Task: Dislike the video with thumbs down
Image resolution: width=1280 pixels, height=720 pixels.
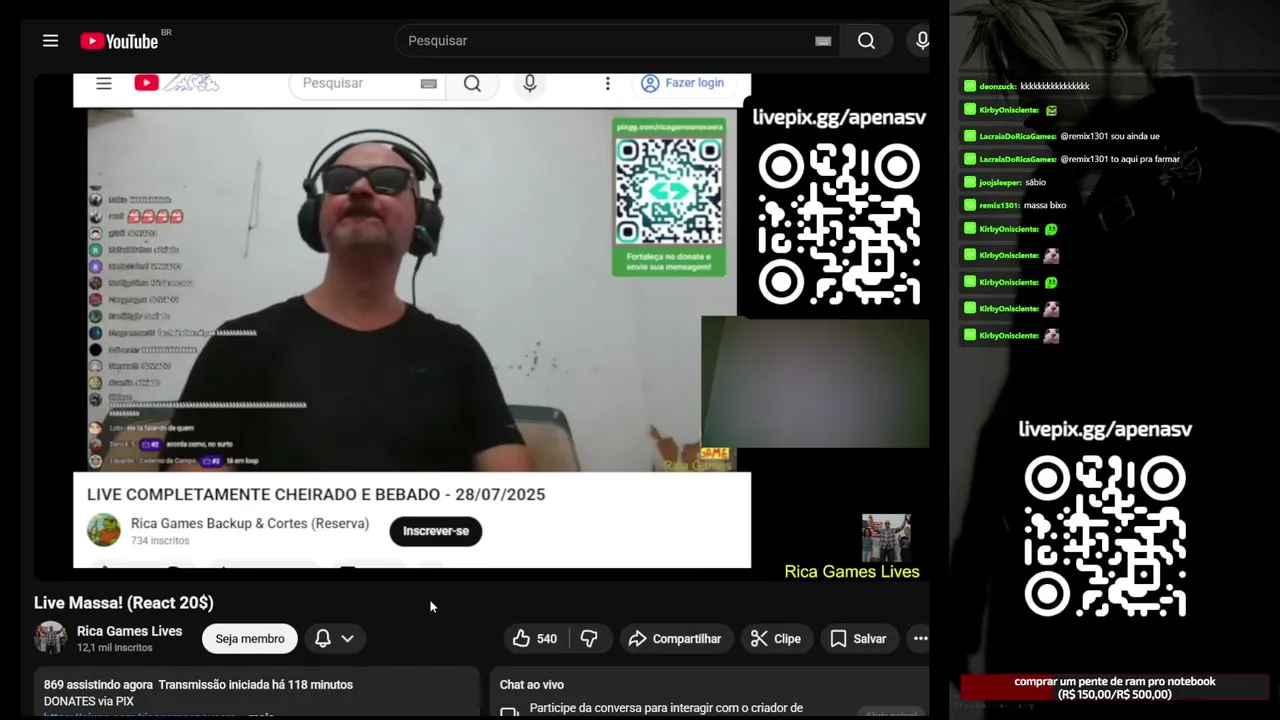Action: [589, 639]
